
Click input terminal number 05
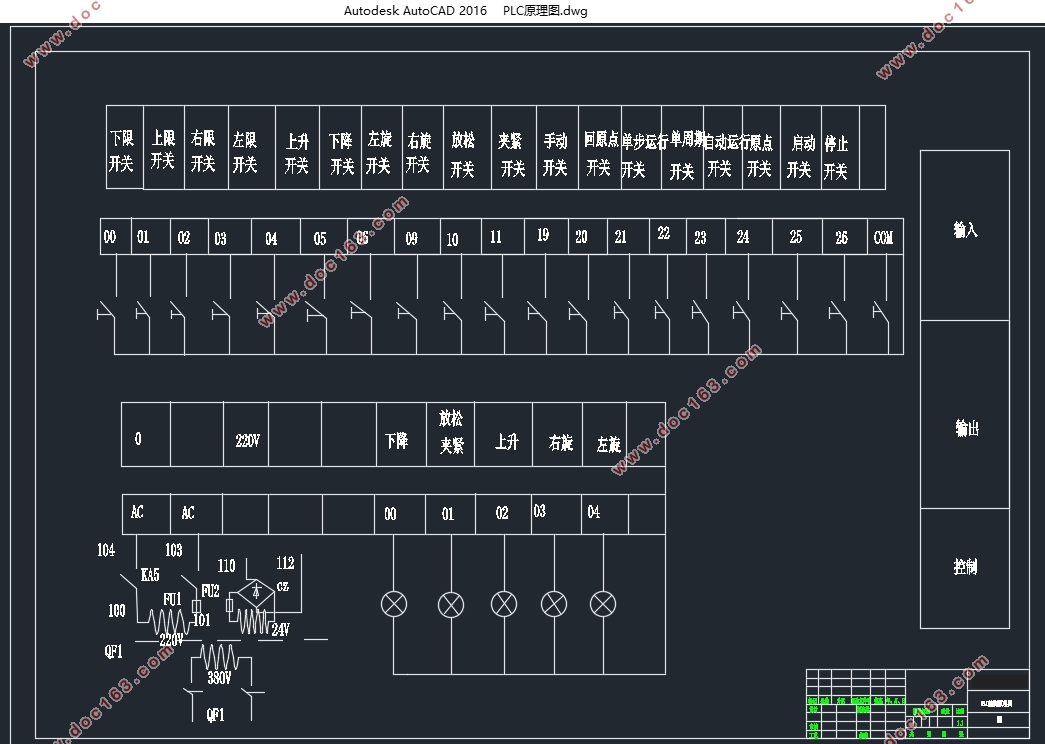[320, 239]
